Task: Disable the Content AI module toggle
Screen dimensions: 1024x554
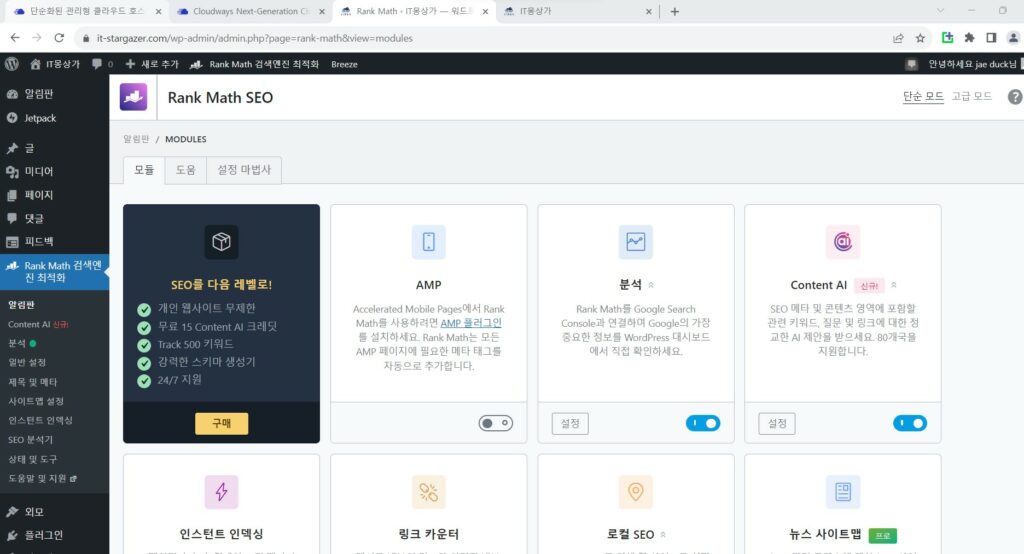Action: click(x=910, y=423)
